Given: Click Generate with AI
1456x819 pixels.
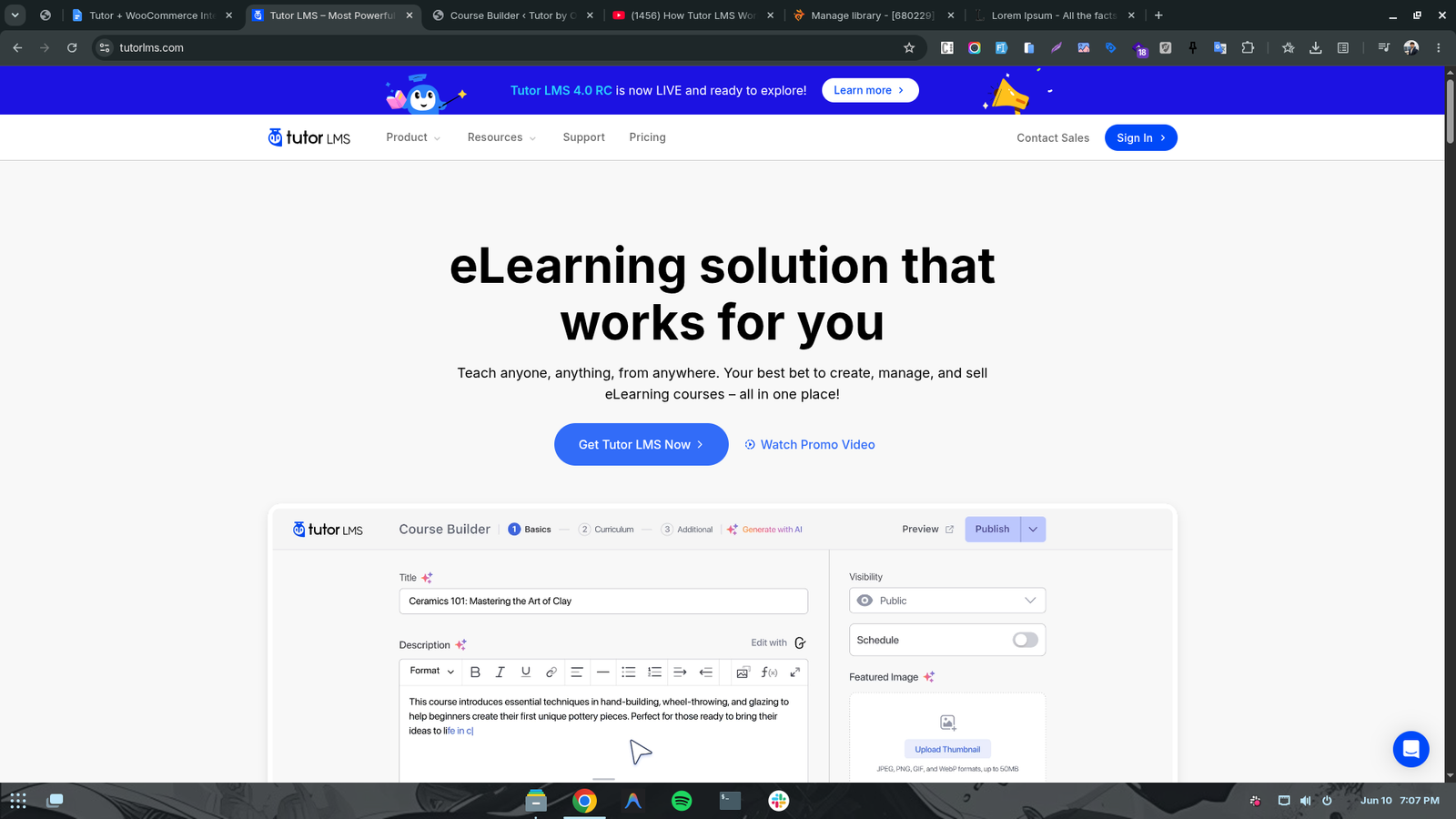Looking at the screenshot, I should click(x=764, y=530).
